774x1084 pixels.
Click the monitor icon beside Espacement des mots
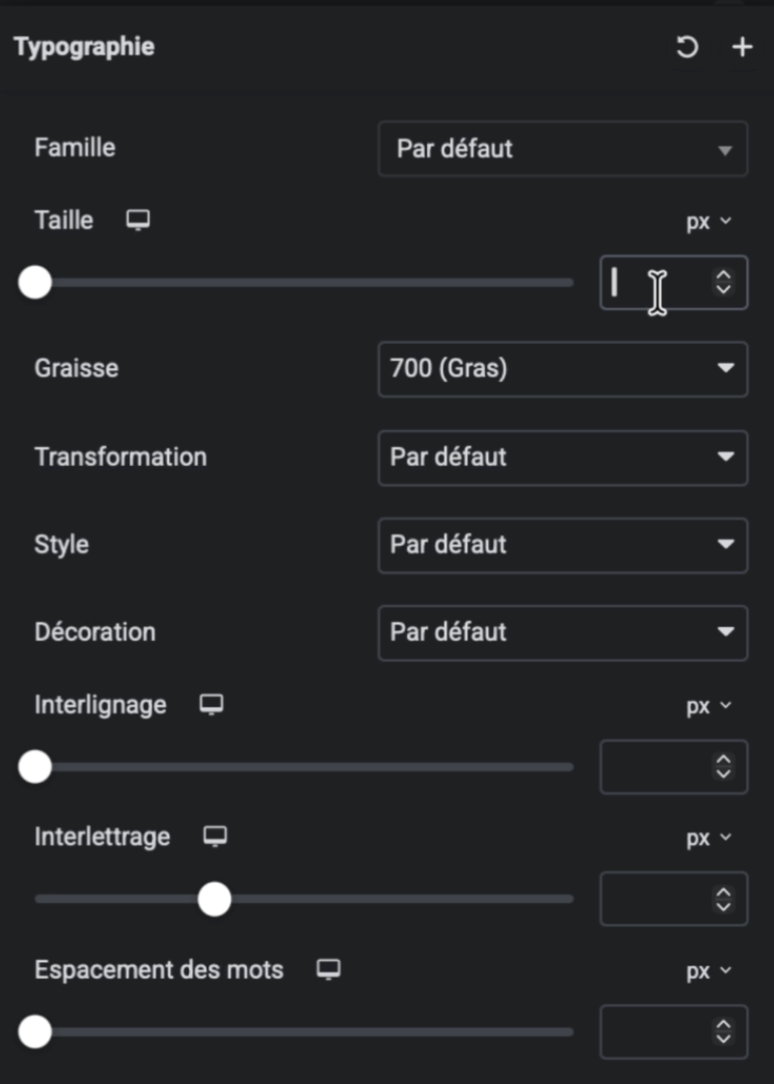point(328,969)
